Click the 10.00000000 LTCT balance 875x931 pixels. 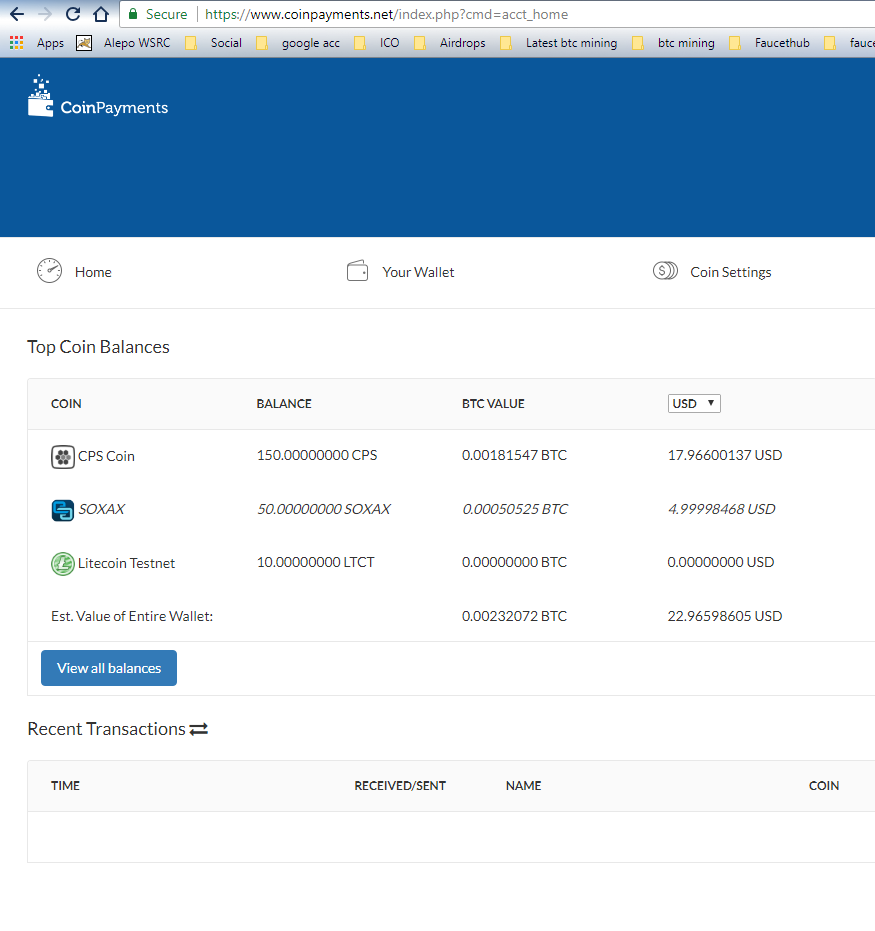(x=315, y=562)
